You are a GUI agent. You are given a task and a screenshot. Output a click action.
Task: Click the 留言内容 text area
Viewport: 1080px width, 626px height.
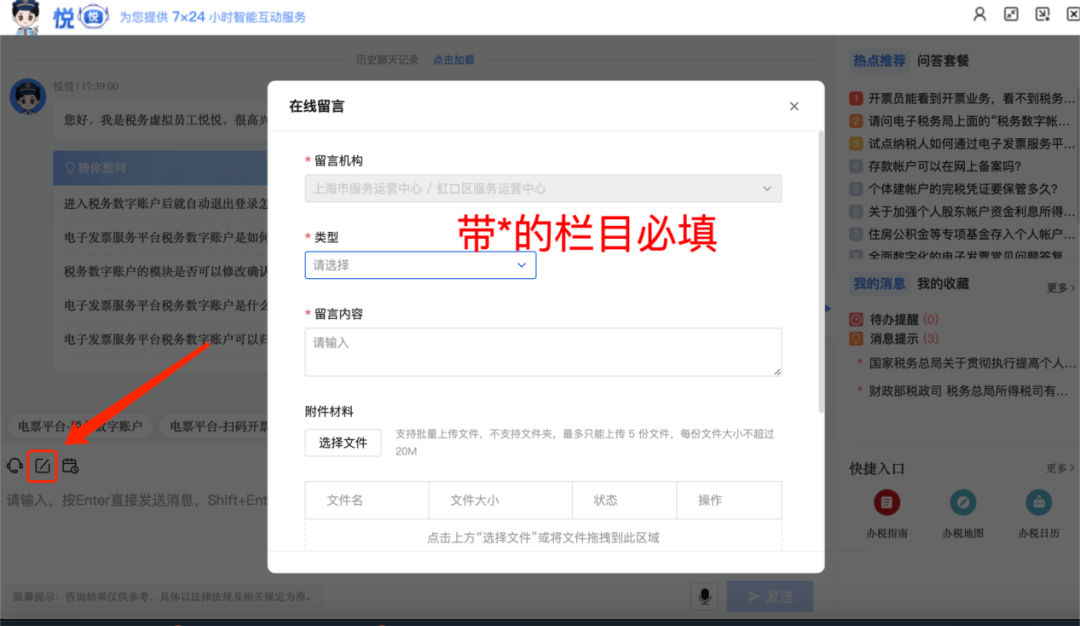pos(543,352)
